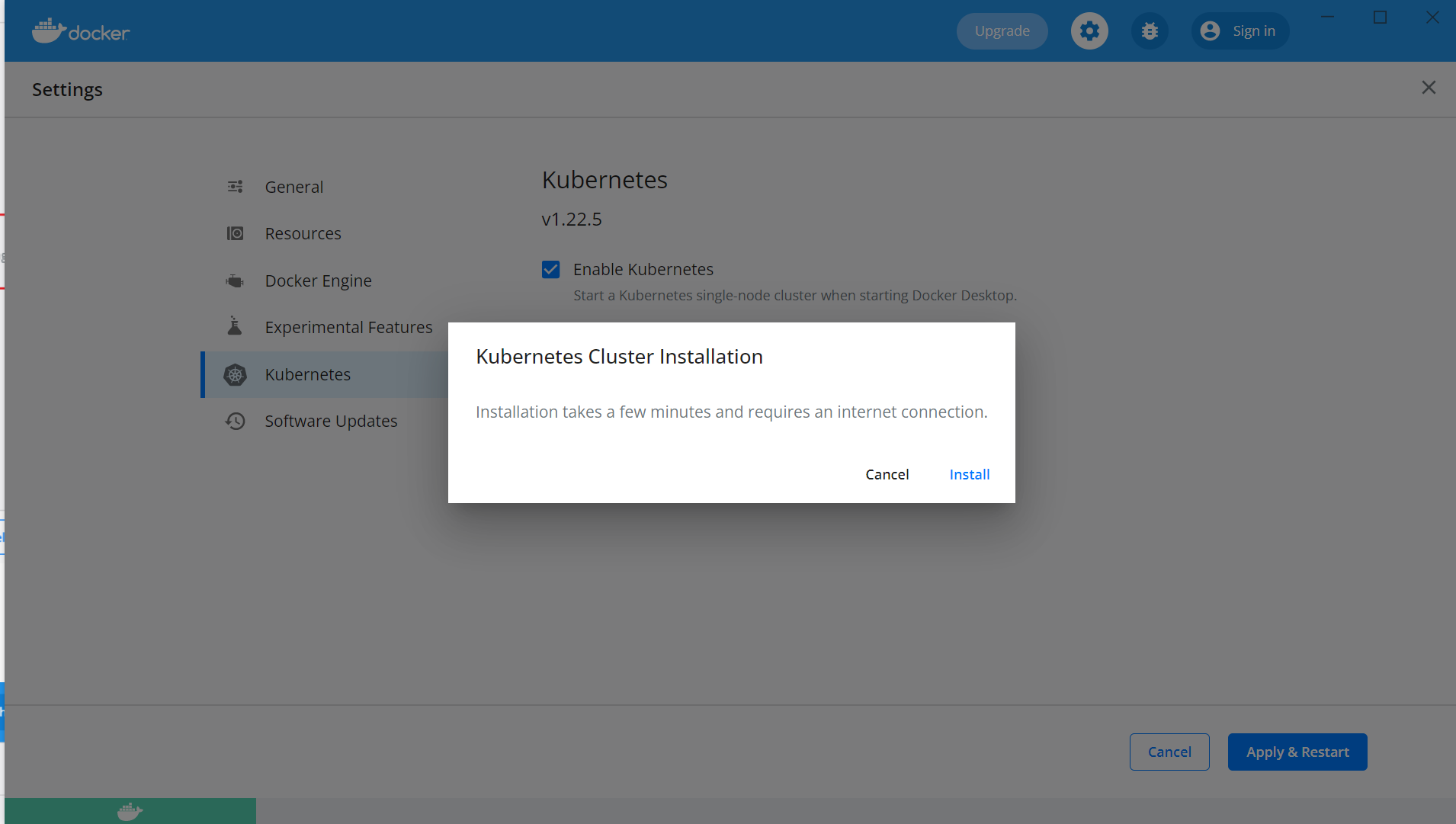1456x824 pixels.
Task: Click Cancel at the Settings footer
Action: point(1169,752)
